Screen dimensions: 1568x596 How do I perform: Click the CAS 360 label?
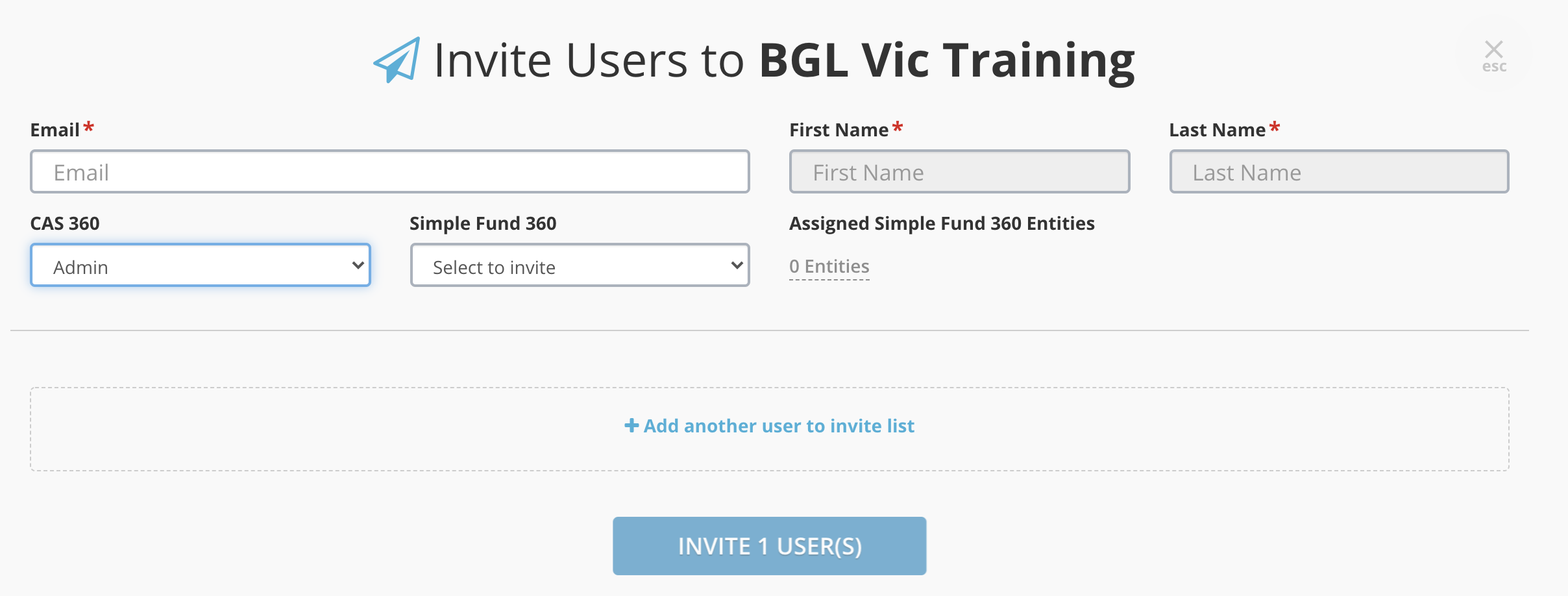[x=65, y=223]
